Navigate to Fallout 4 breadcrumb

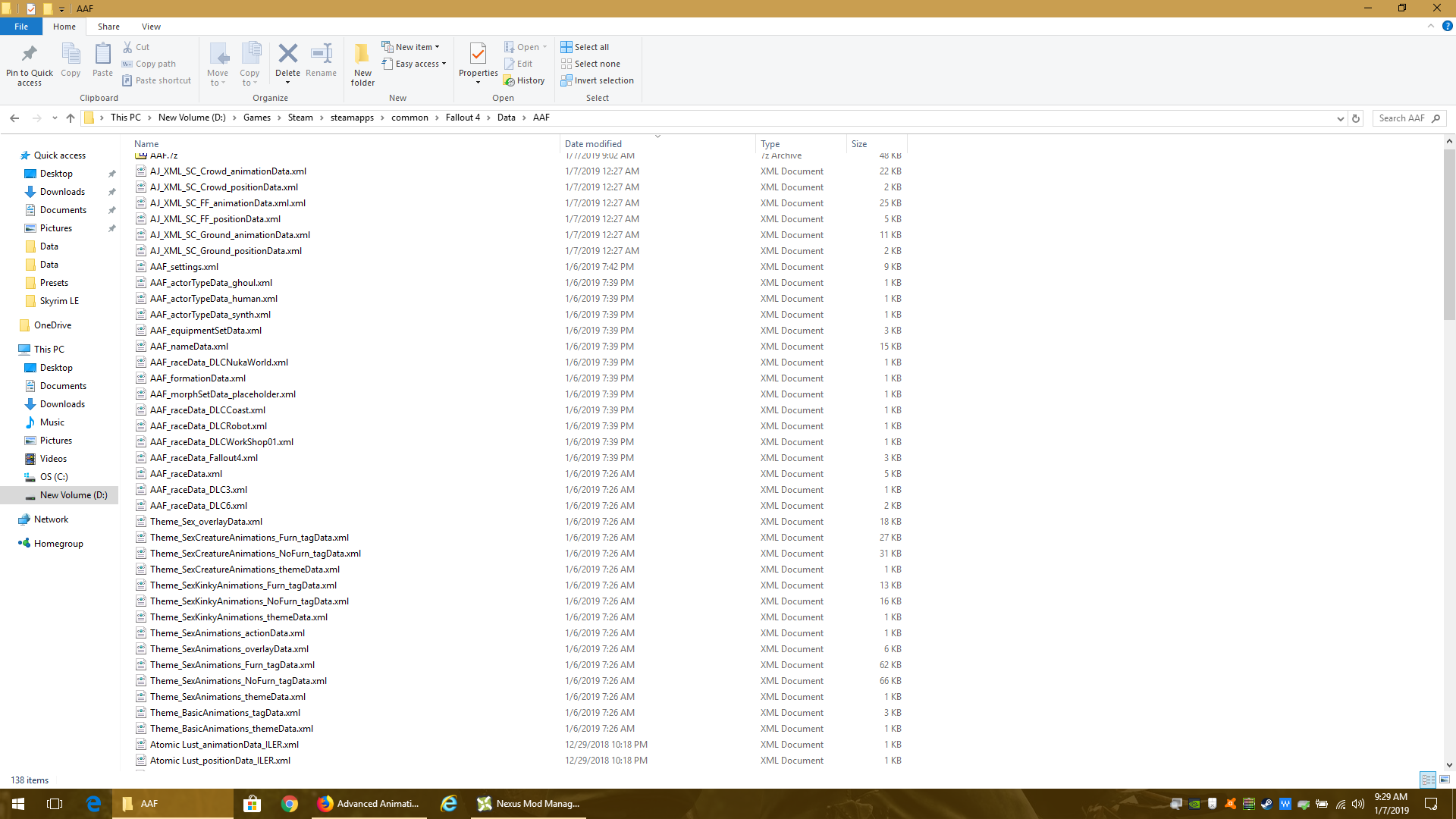coord(463,118)
